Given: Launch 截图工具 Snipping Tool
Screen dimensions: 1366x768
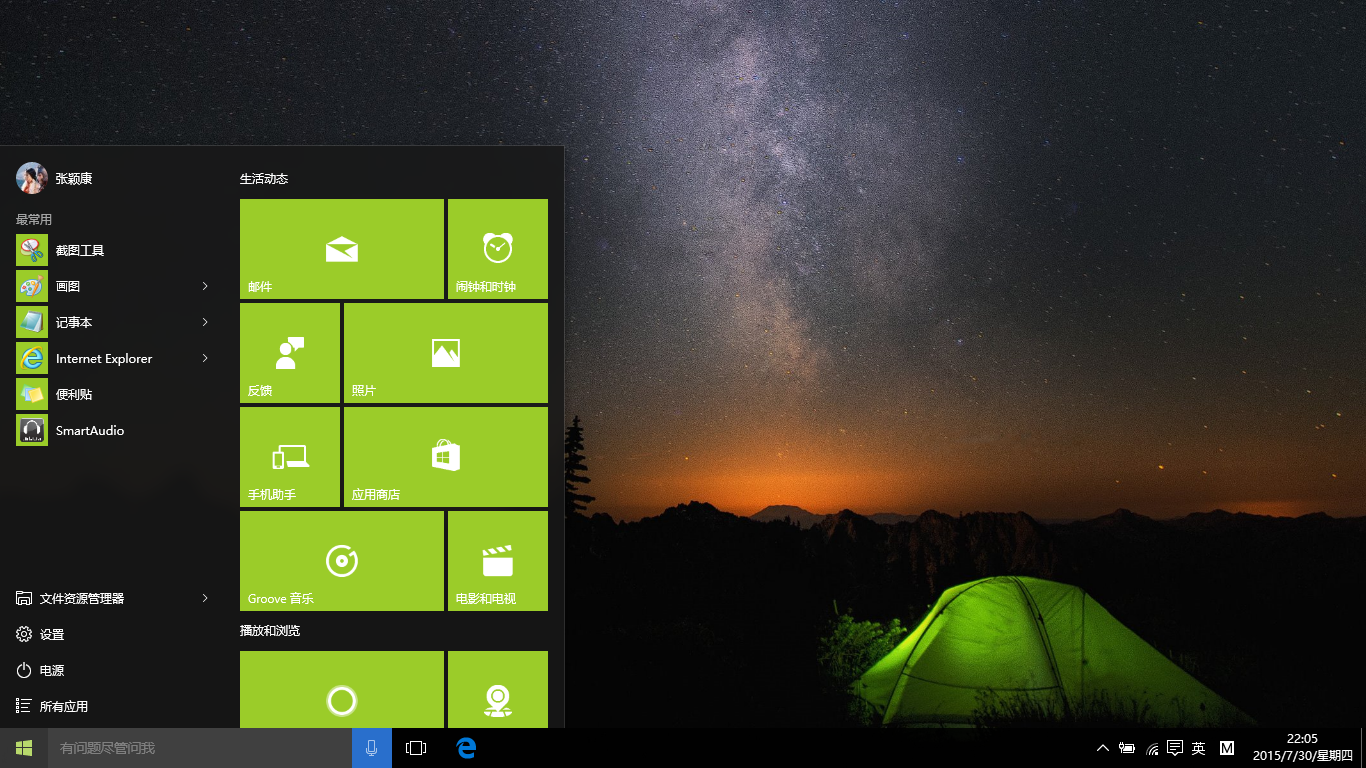Looking at the screenshot, I should tap(116, 250).
